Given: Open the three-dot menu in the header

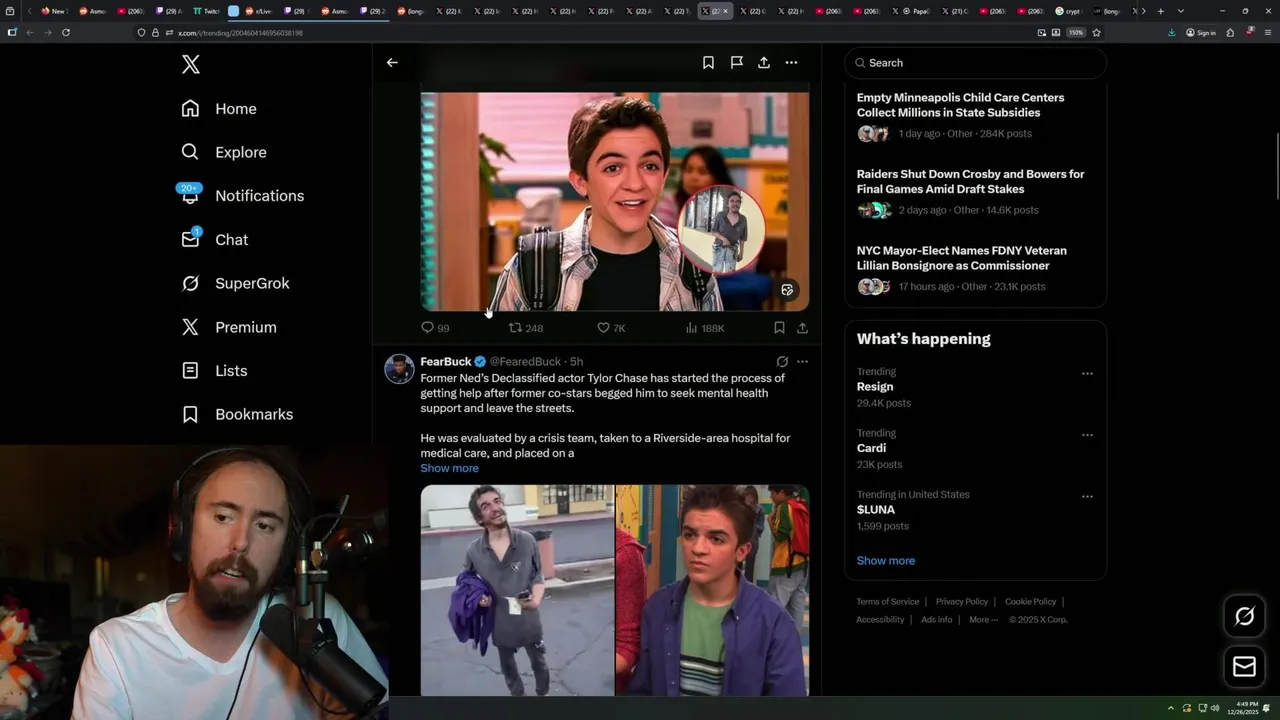Looking at the screenshot, I should pos(791,62).
